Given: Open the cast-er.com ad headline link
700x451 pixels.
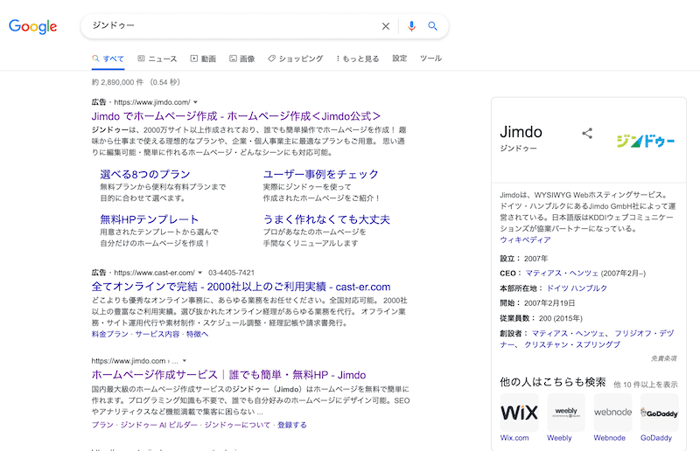Looking at the screenshot, I should (x=241, y=287).
